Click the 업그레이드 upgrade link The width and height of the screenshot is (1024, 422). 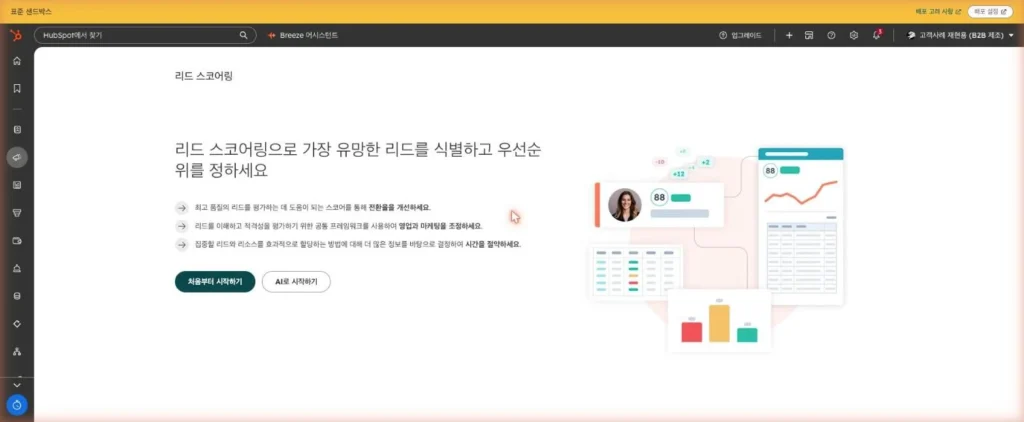[740, 35]
